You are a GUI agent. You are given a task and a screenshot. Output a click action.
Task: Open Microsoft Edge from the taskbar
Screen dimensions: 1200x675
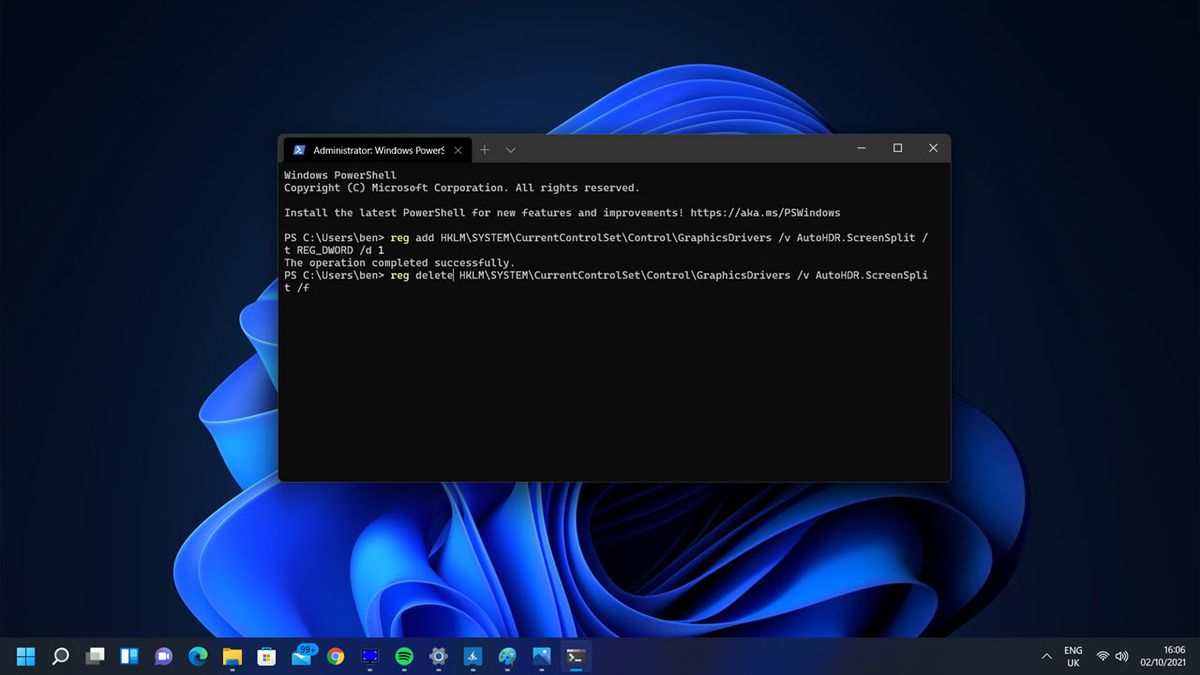[x=198, y=657]
